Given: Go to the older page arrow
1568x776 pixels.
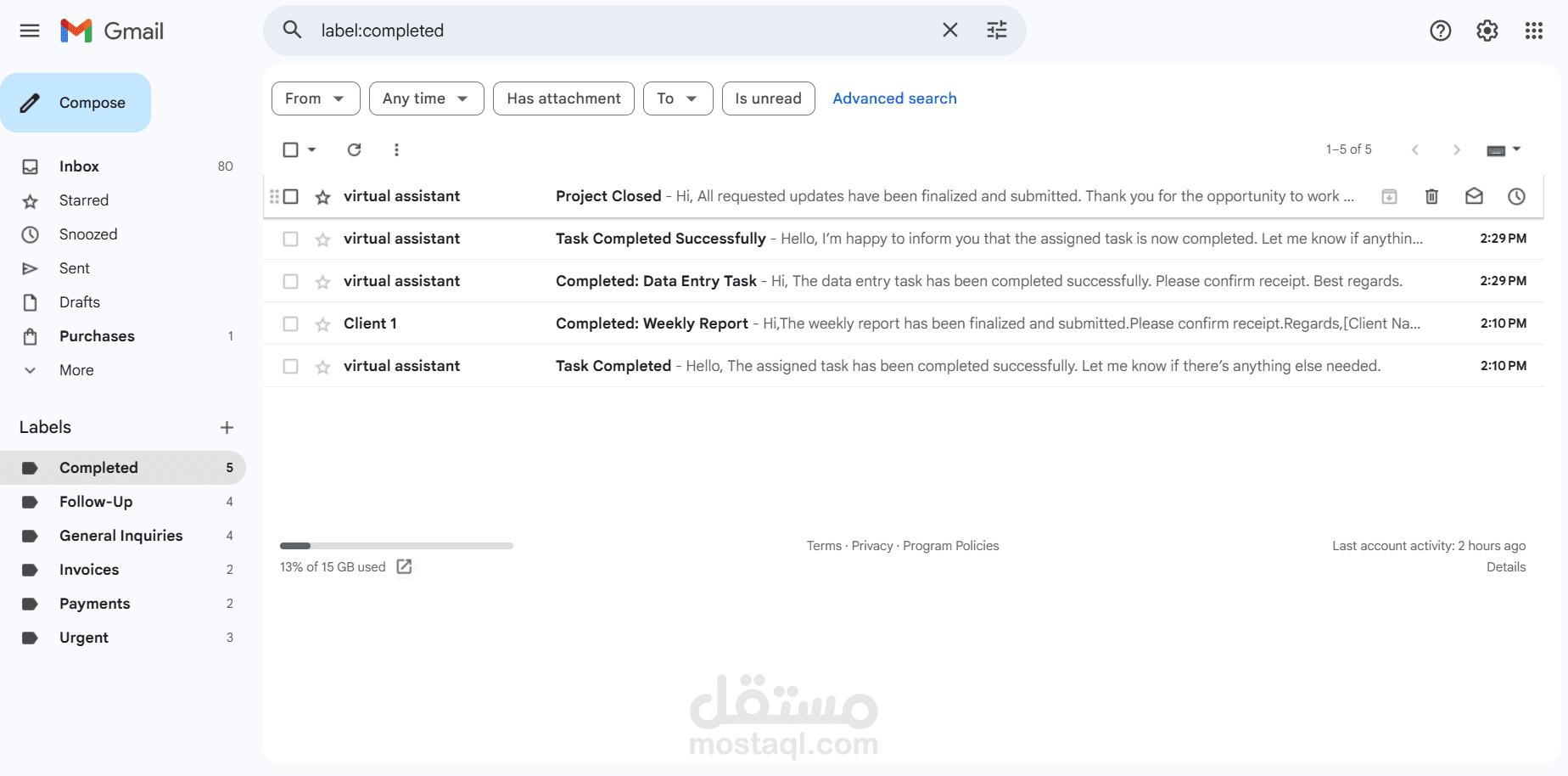Looking at the screenshot, I should coord(1457,149).
